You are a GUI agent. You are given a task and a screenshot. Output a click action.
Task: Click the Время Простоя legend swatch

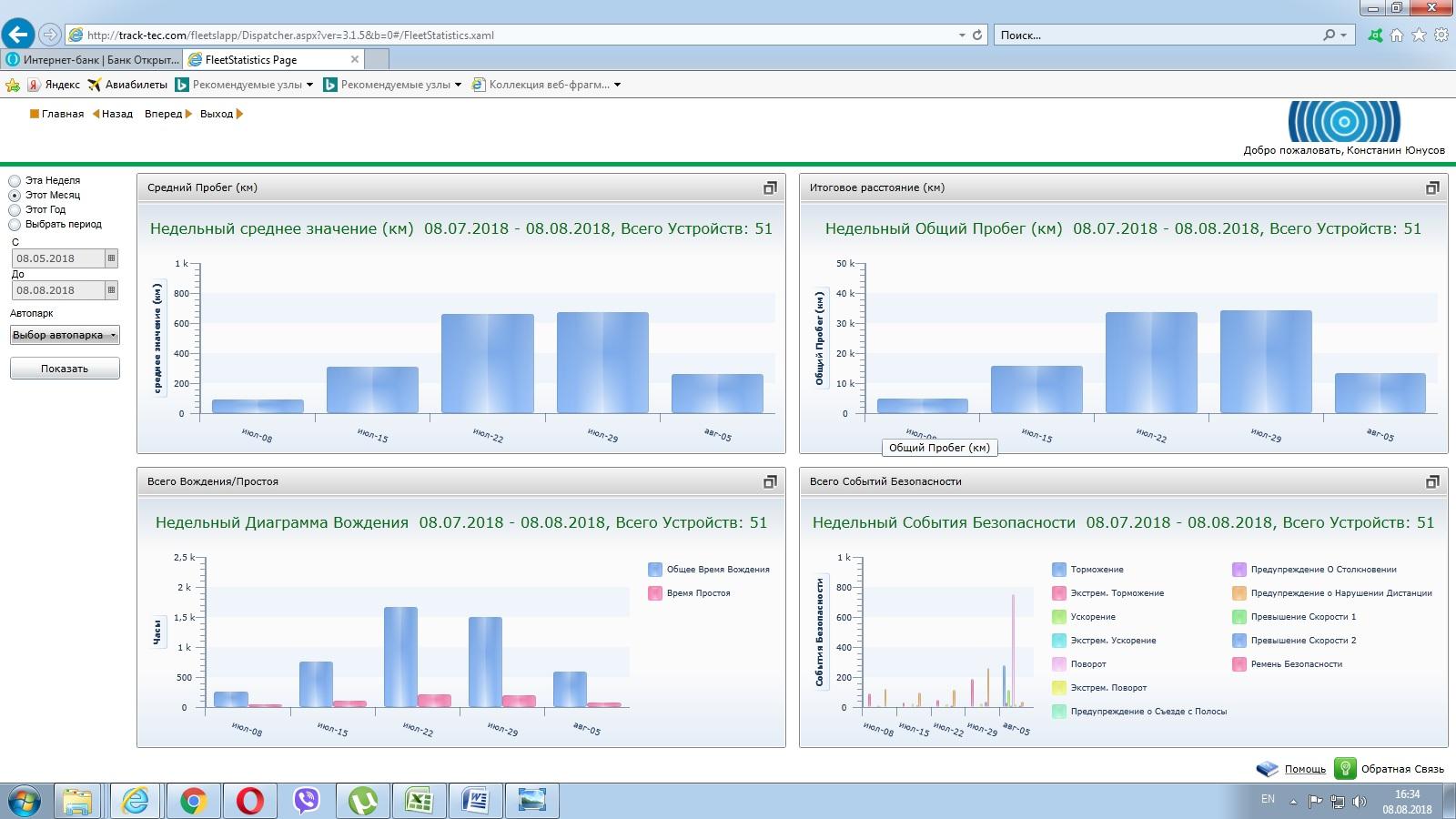pos(655,593)
